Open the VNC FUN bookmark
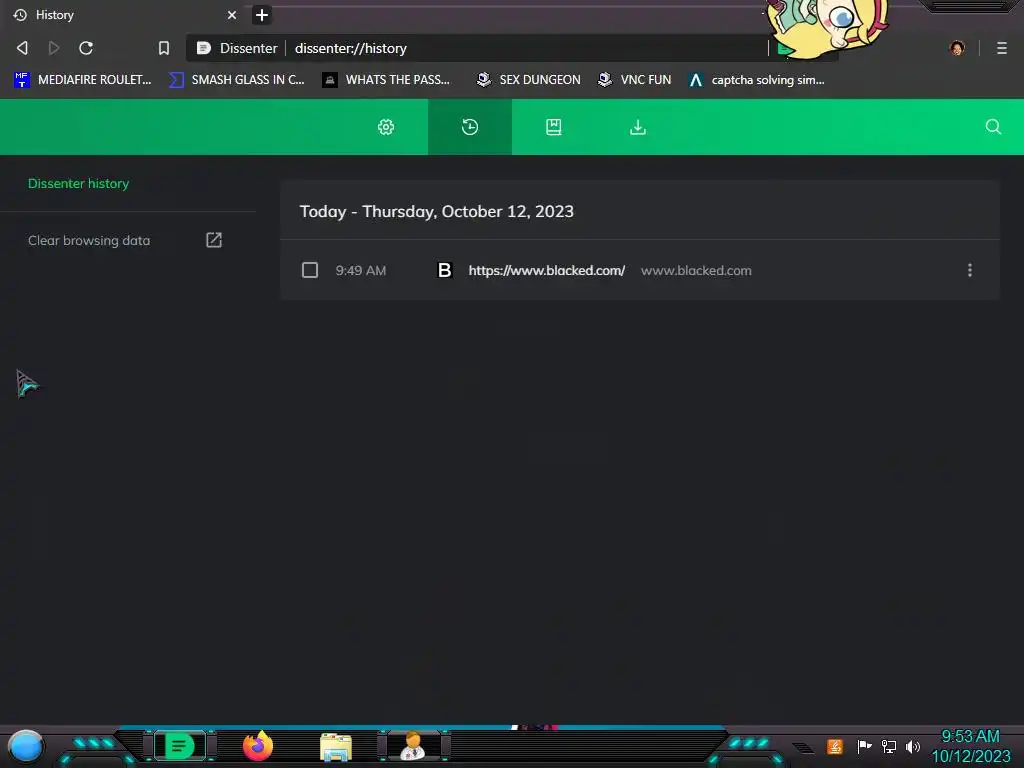The width and height of the screenshot is (1024, 768). pos(635,80)
